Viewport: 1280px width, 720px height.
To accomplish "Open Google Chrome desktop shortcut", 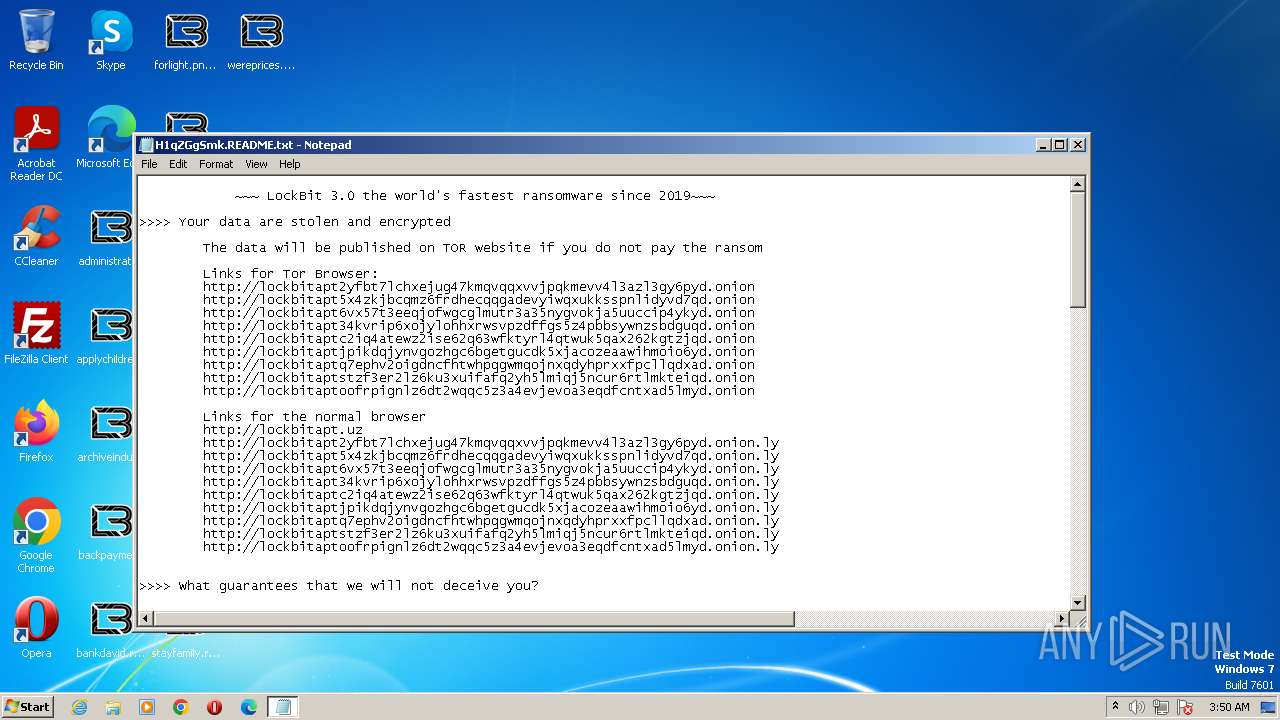I will click(36, 536).
